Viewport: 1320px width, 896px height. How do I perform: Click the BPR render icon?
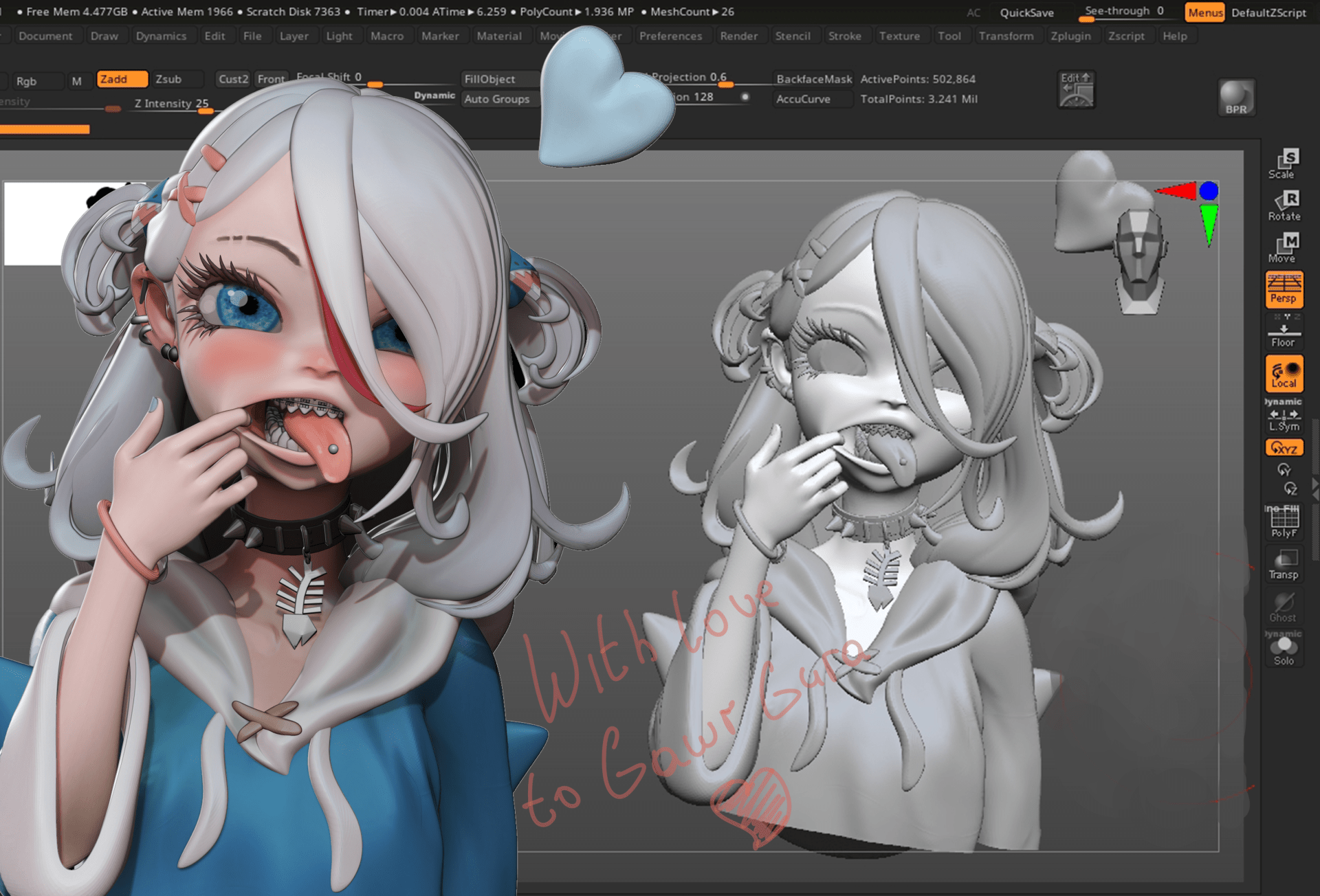point(1236,98)
